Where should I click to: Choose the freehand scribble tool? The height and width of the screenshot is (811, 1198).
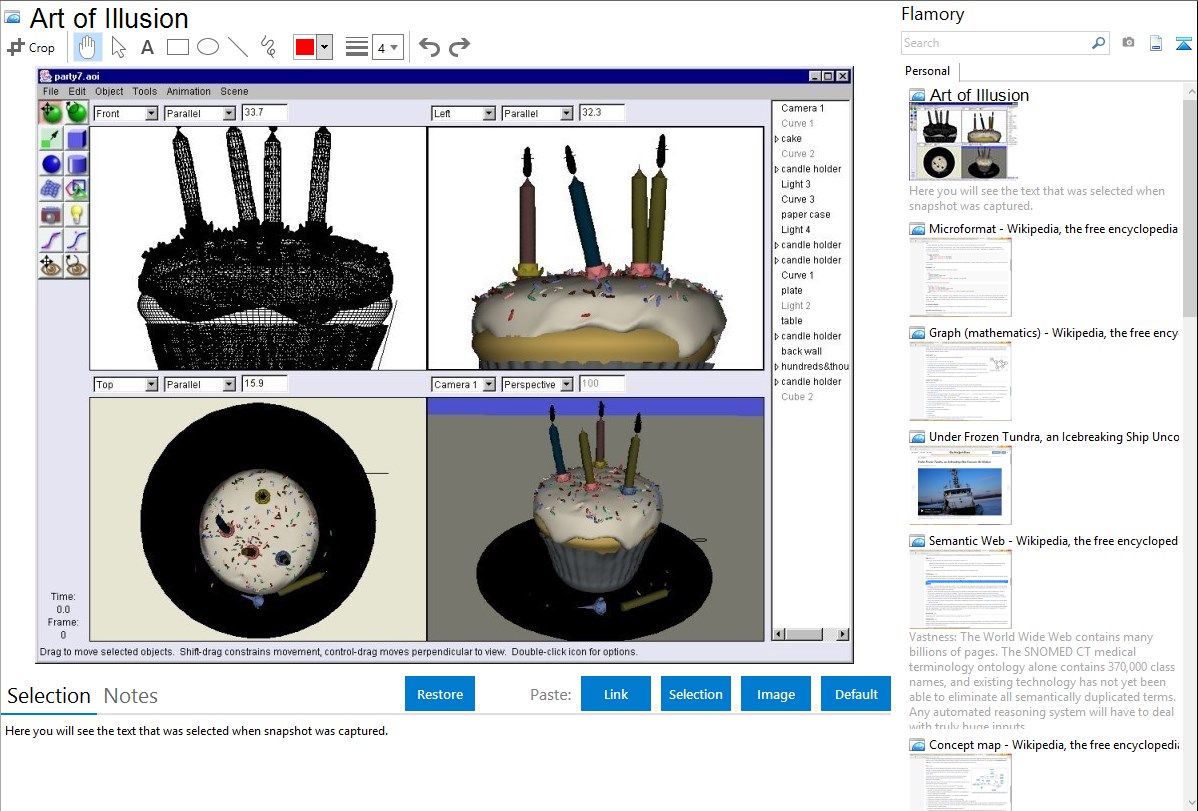pos(267,47)
